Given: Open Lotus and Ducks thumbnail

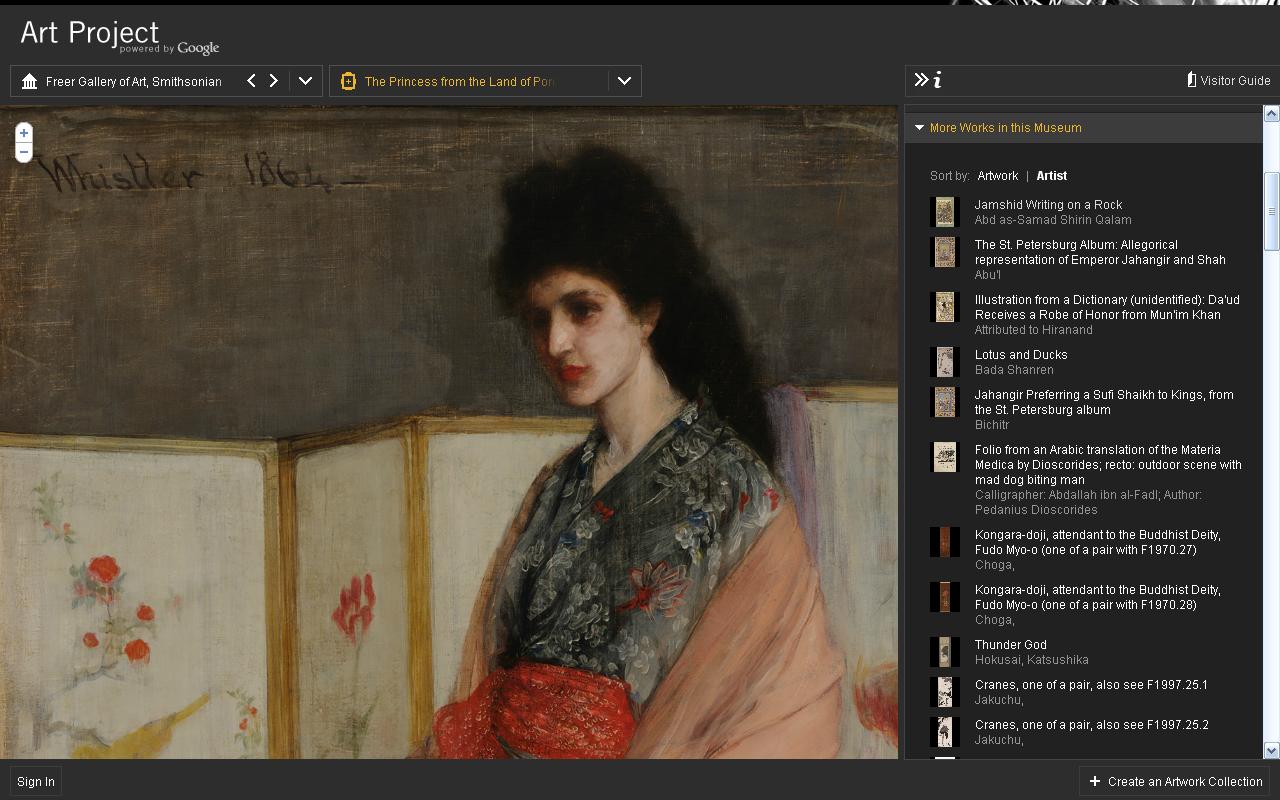Looking at the screenshot, I should 944,362.
